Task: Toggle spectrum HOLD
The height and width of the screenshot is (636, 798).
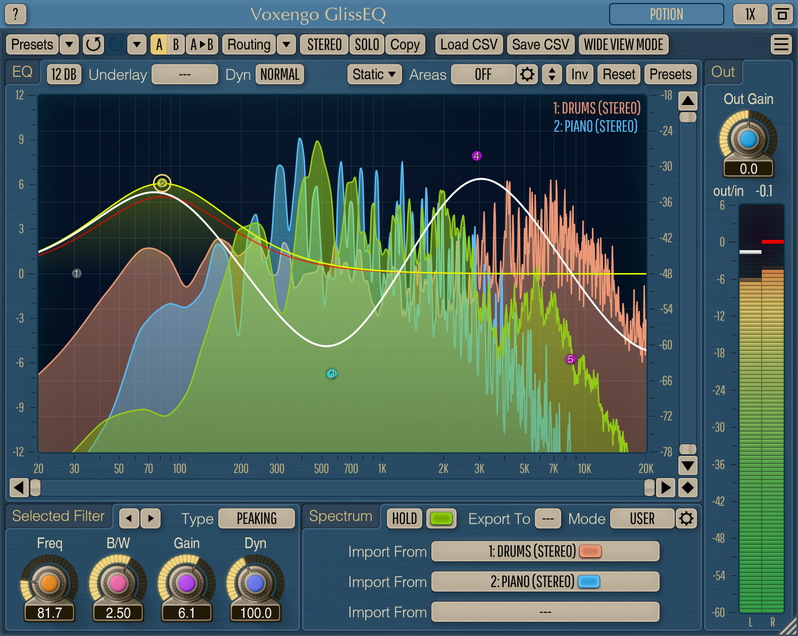Action: click(x=405, y=518)
